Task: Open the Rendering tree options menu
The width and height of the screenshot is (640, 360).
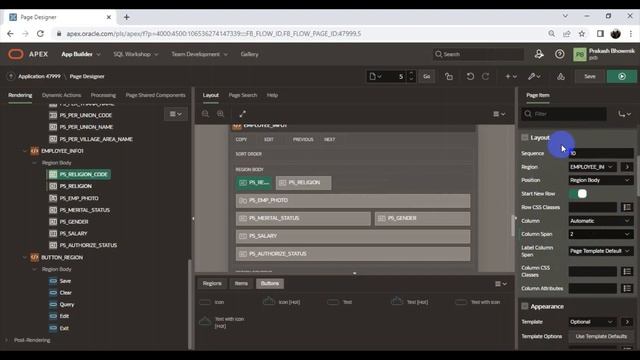Action: (x=176, y=114)
